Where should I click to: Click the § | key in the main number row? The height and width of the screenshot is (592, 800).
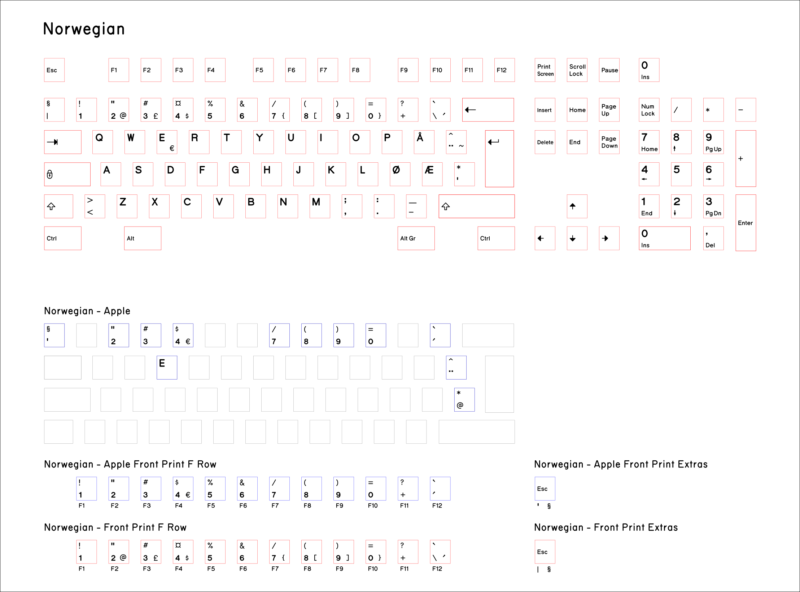click(55, 110)
